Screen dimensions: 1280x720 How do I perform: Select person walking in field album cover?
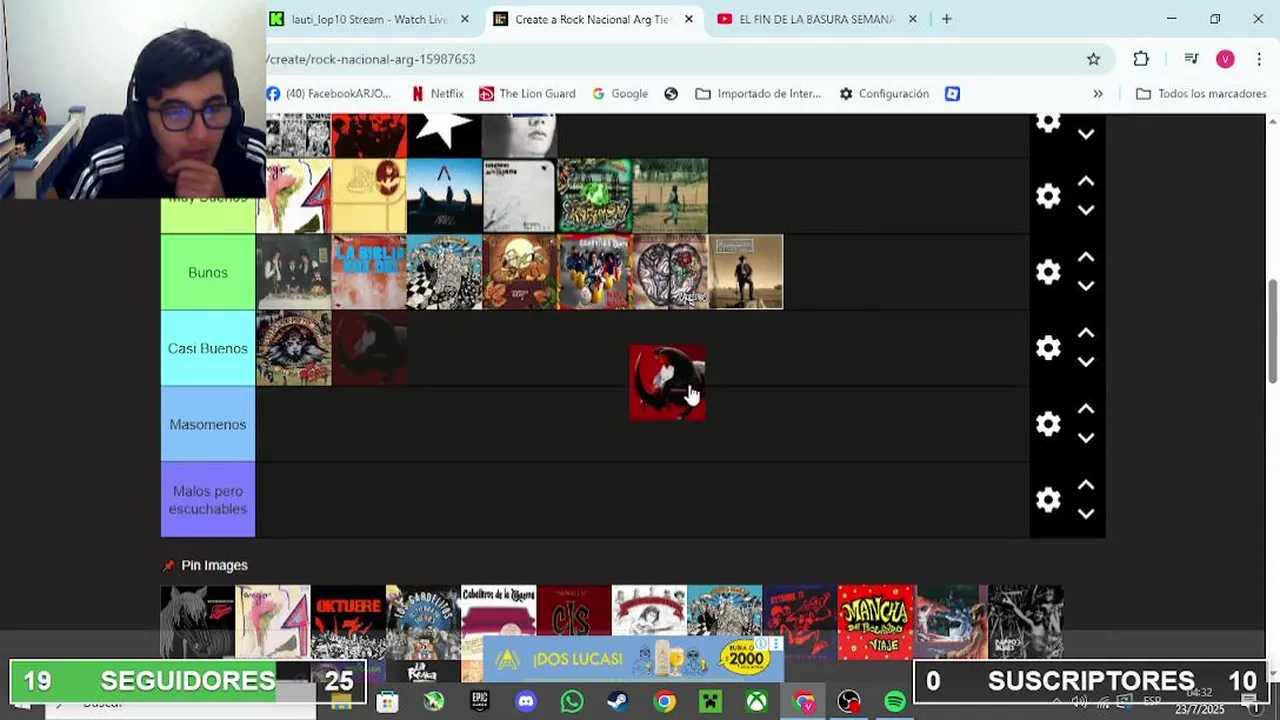670,196
